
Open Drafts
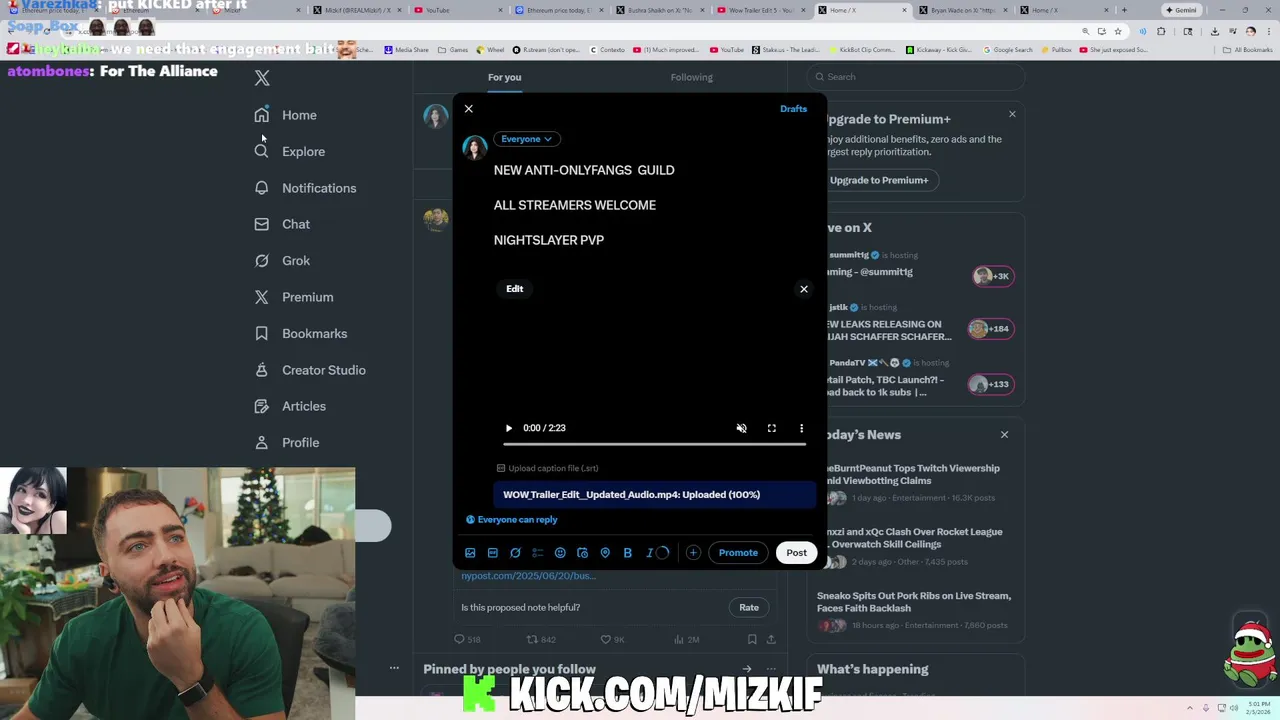point(794,109)
